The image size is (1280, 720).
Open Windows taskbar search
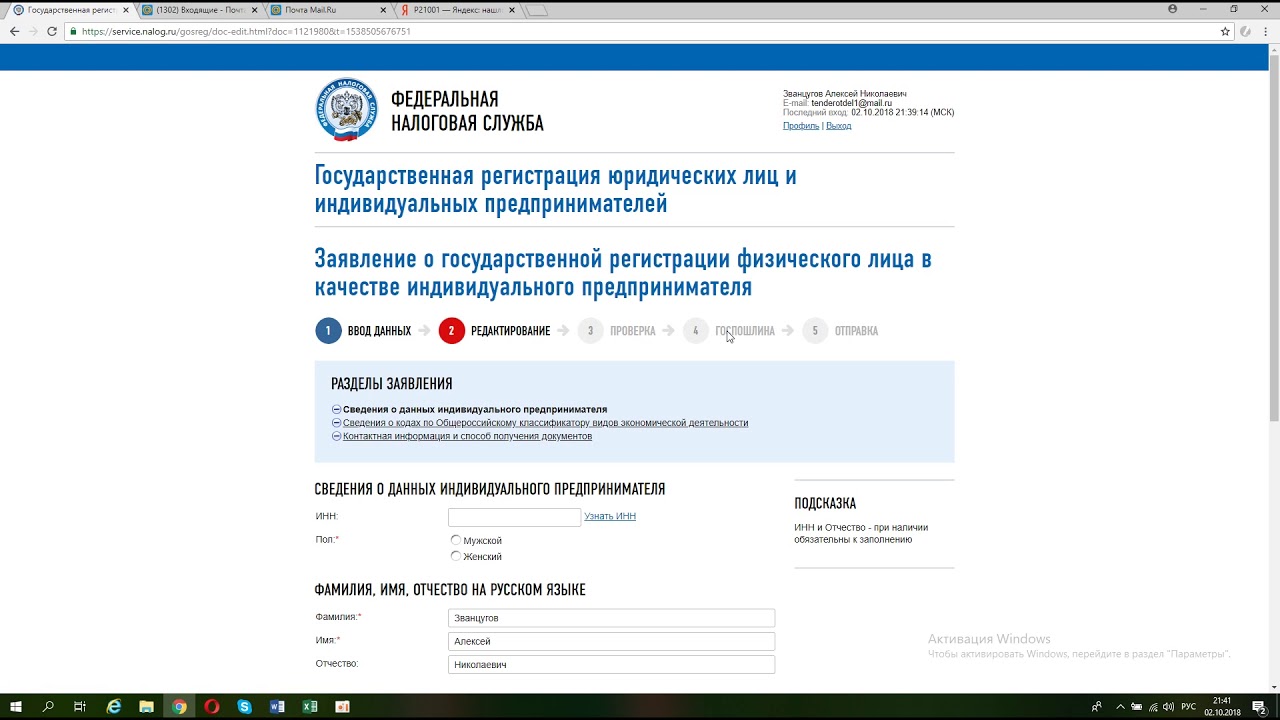pos(48,707)
